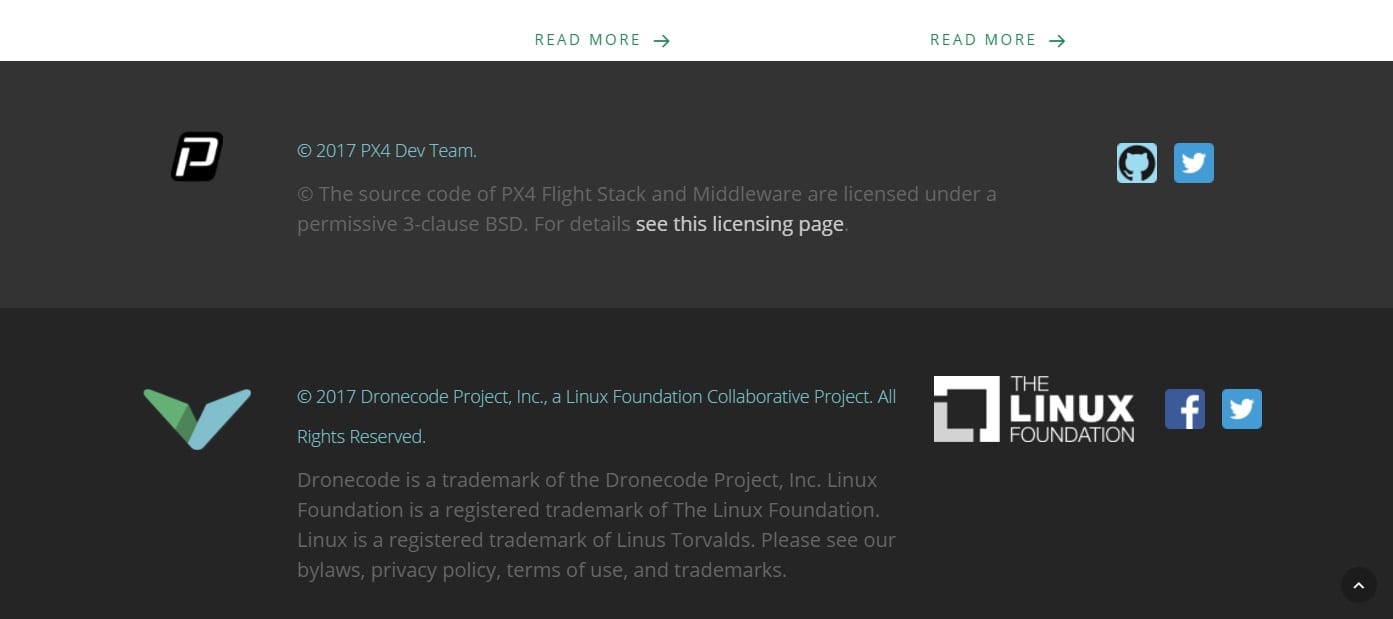Open the Dronecode Facebook icon
Screen dimensions: 1393x619
tap(1184, 409)
